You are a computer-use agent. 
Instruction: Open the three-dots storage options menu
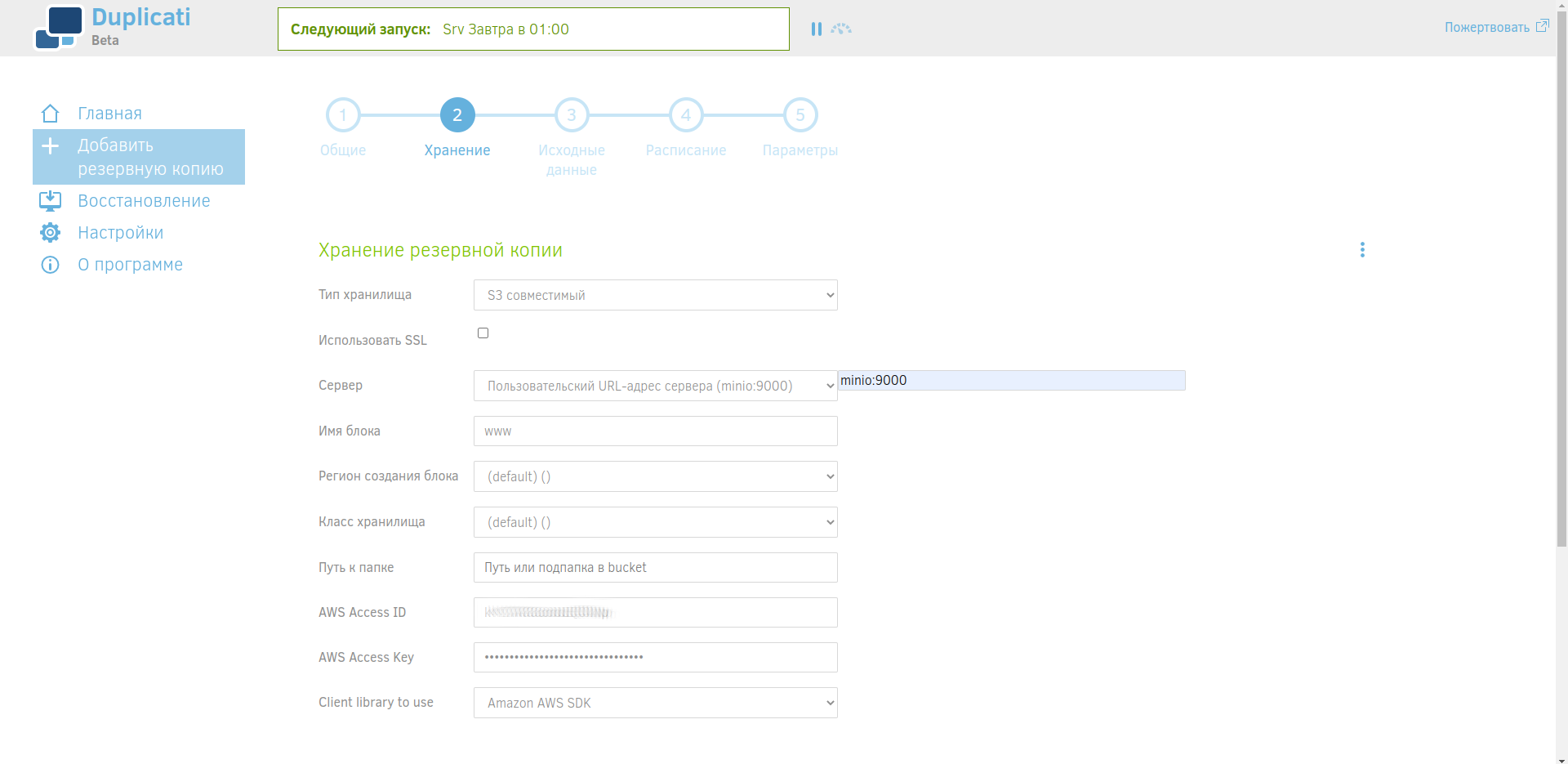point(1362,250)
